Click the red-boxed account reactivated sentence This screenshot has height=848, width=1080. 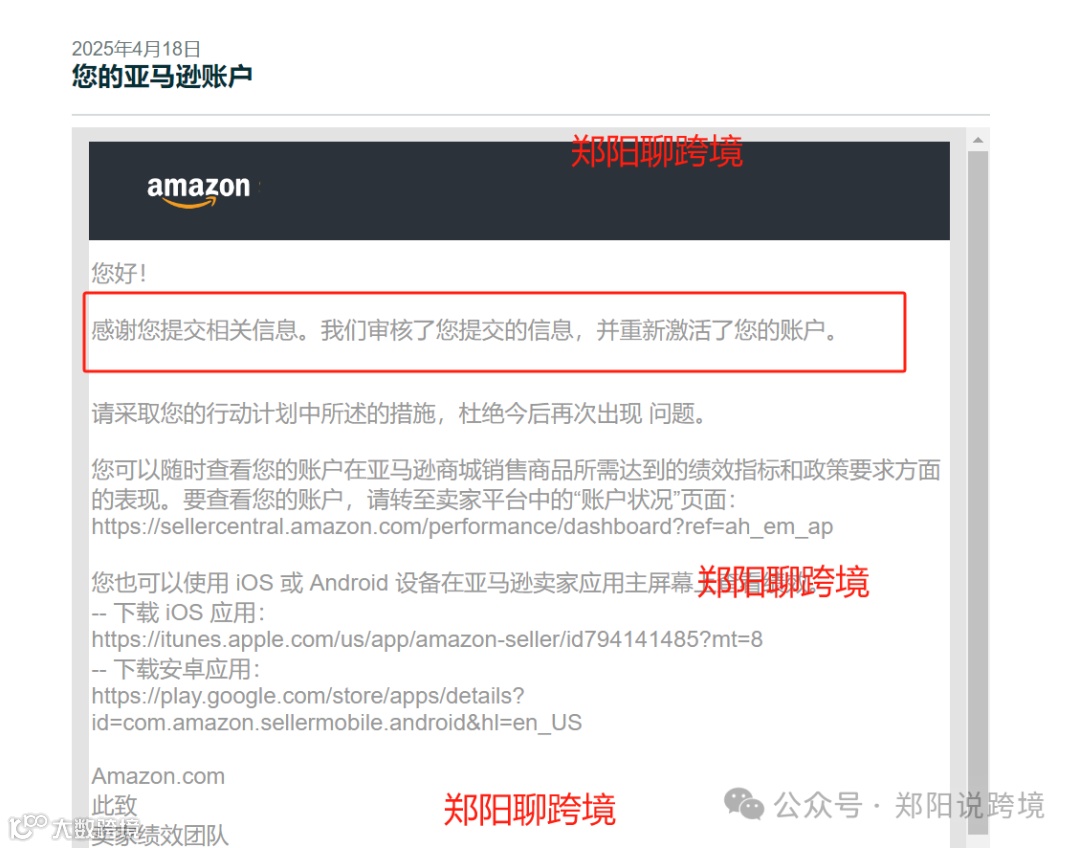(x=465, y=331)
